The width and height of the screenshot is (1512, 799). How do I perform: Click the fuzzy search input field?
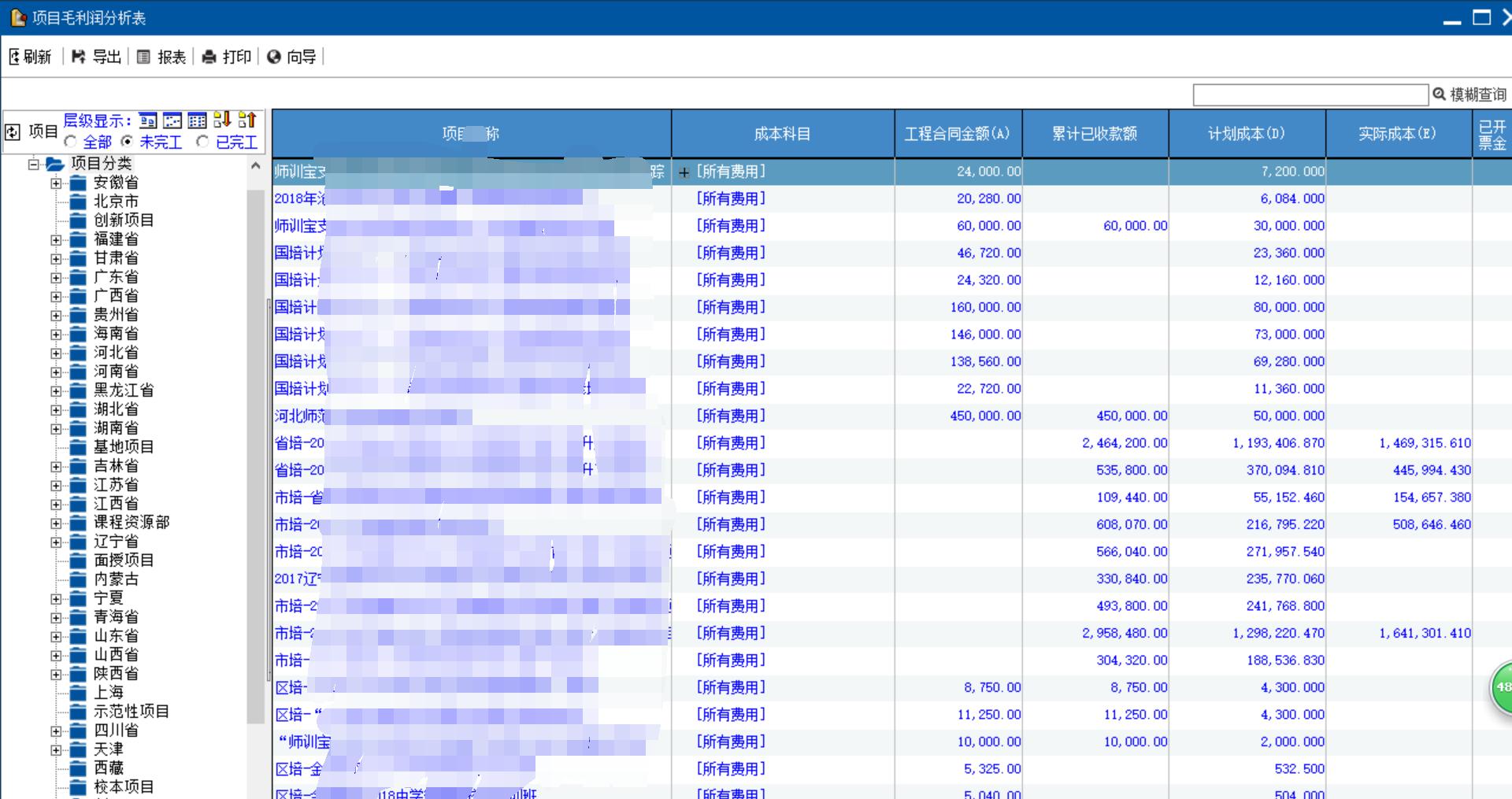point(1310,95)
